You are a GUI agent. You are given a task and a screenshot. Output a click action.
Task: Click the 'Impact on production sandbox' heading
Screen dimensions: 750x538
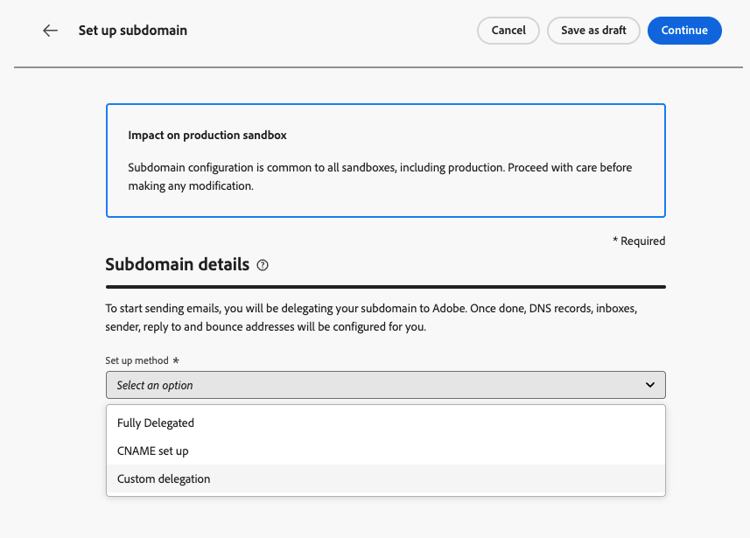coord(208,135)
